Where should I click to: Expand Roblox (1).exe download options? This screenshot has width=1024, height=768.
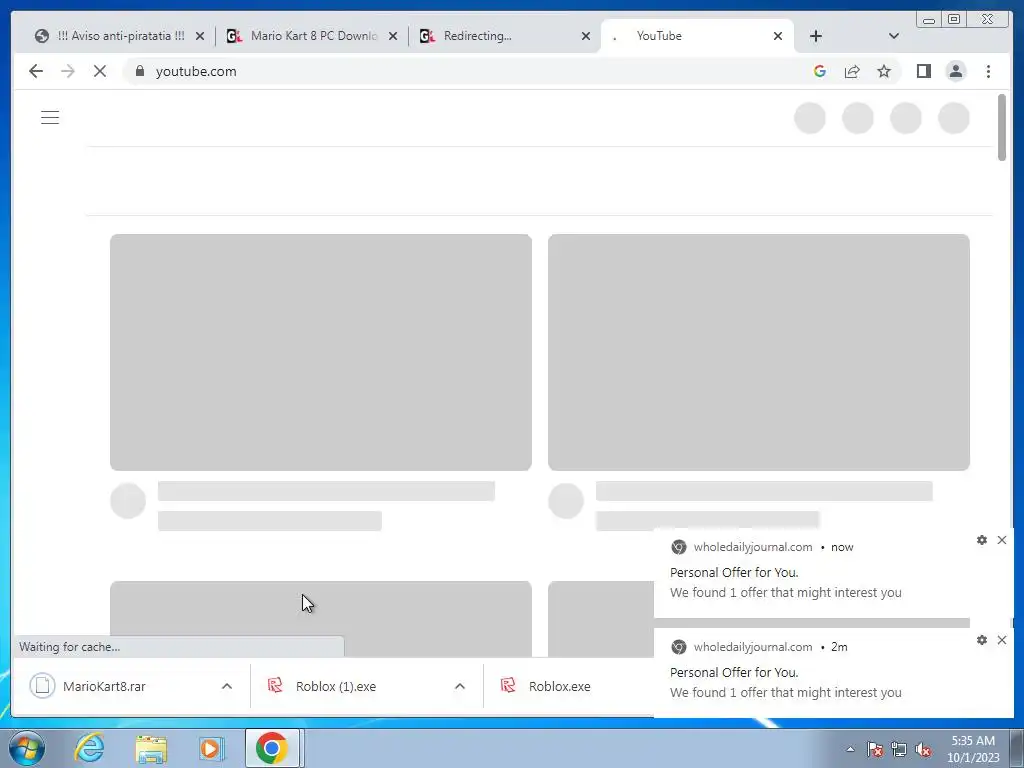click(x=460, y=686)
